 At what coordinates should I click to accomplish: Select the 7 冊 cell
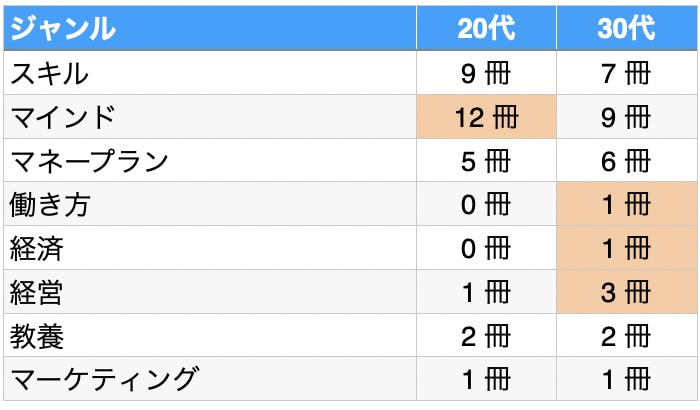626,73
